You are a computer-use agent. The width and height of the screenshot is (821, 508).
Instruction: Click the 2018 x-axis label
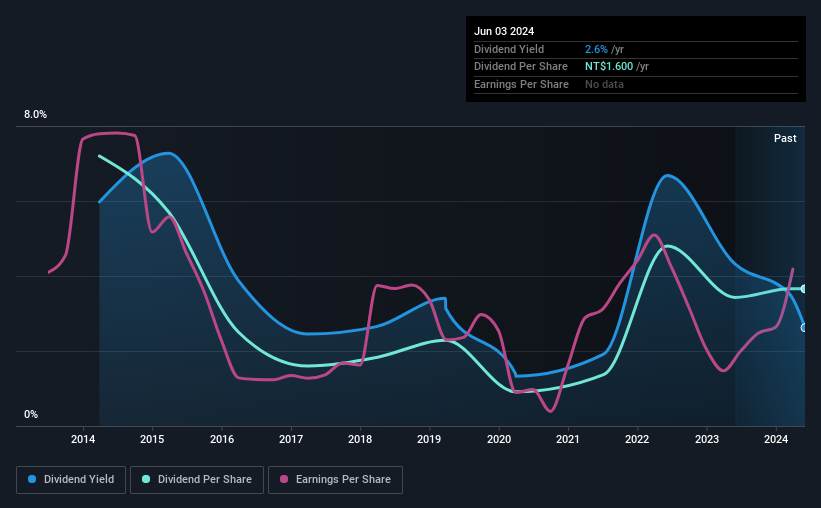coord(360,439)
